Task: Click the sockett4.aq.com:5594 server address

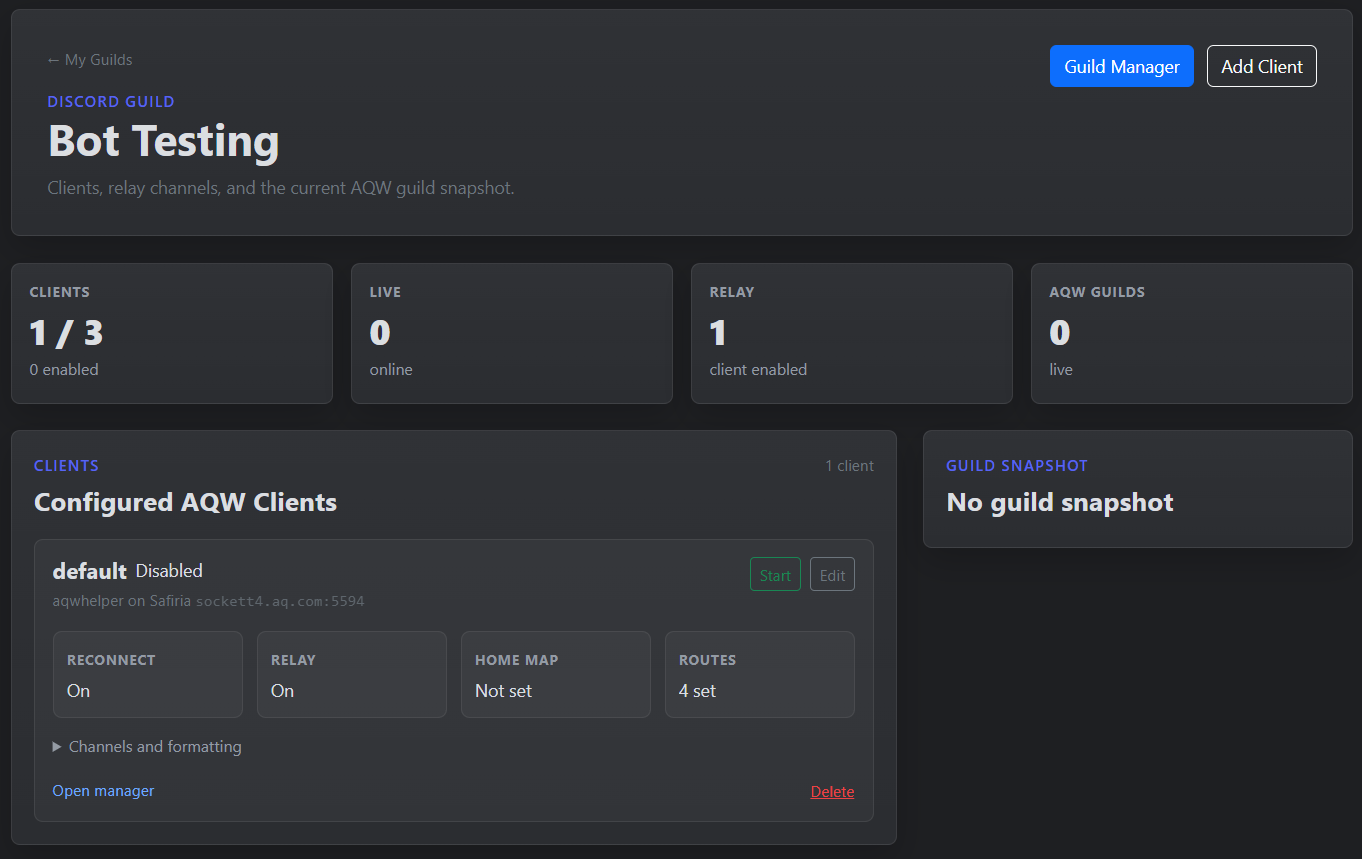Action: pos(280,602)
